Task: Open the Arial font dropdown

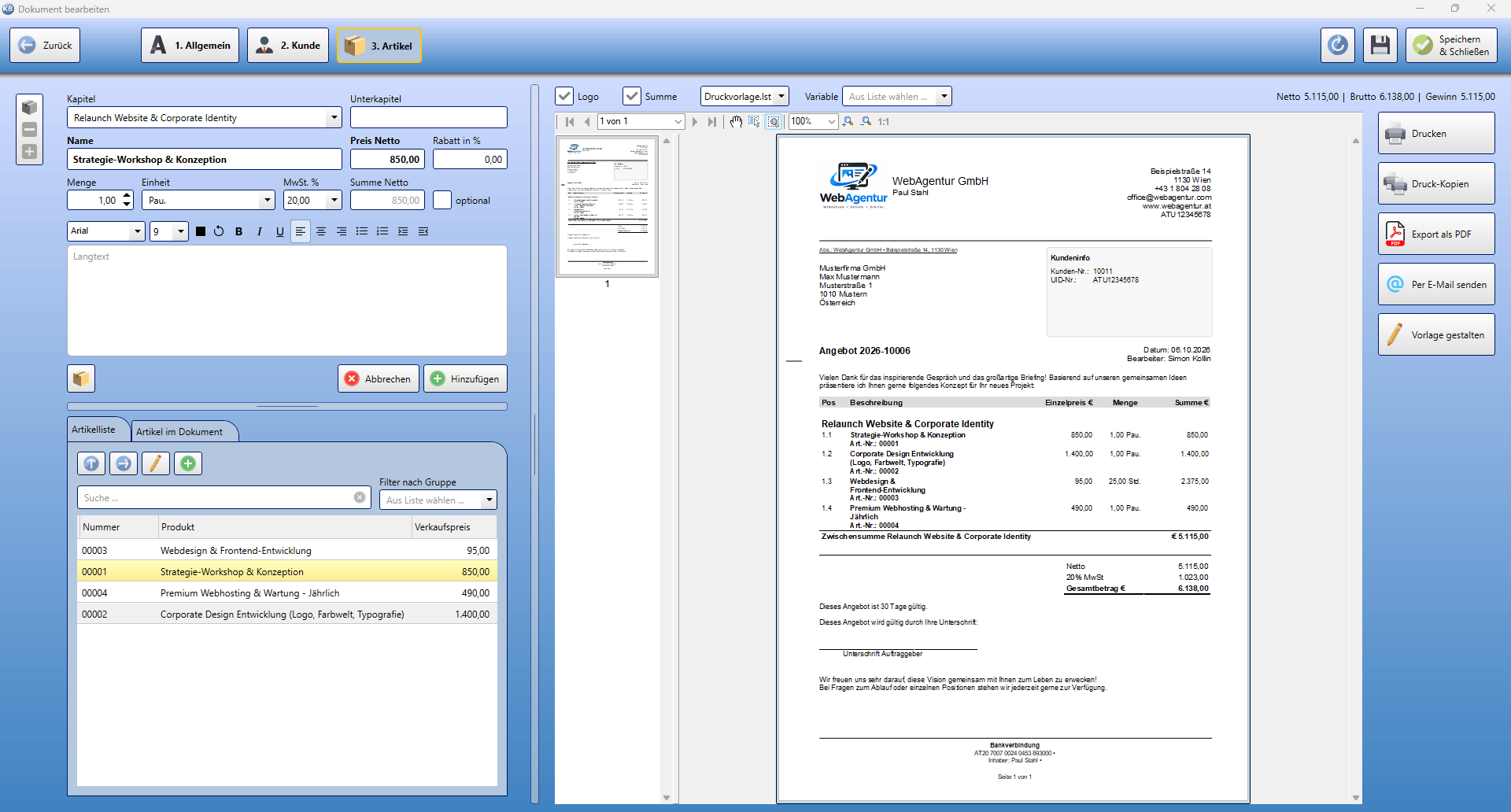Action: tap(138, 231)
